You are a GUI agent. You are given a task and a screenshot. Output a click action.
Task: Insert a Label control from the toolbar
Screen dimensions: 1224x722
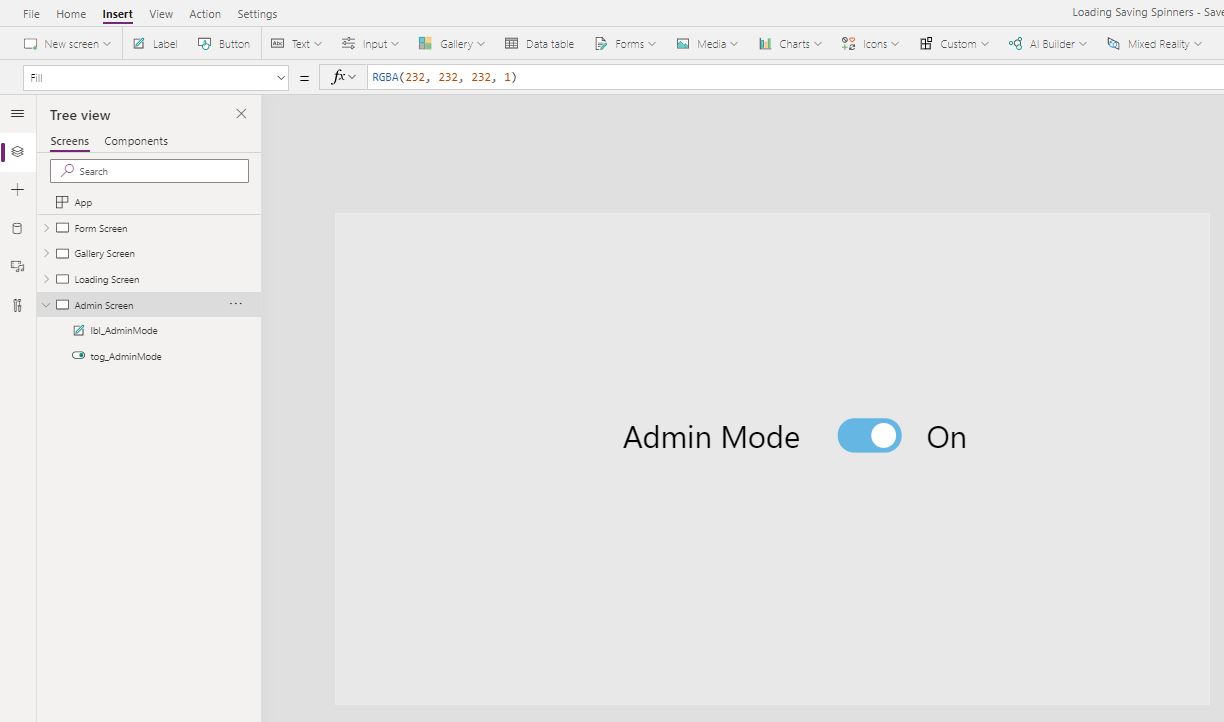pos(154,43)
